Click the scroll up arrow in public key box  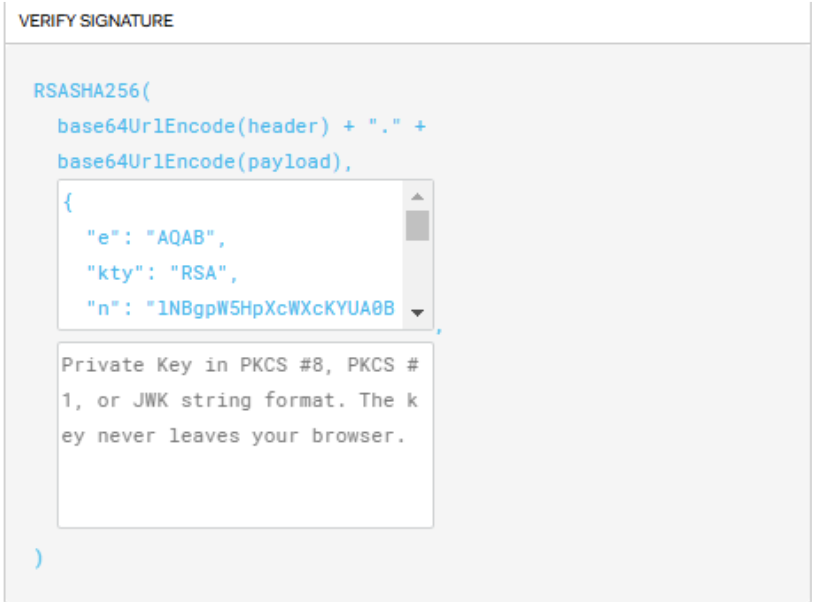417,196
